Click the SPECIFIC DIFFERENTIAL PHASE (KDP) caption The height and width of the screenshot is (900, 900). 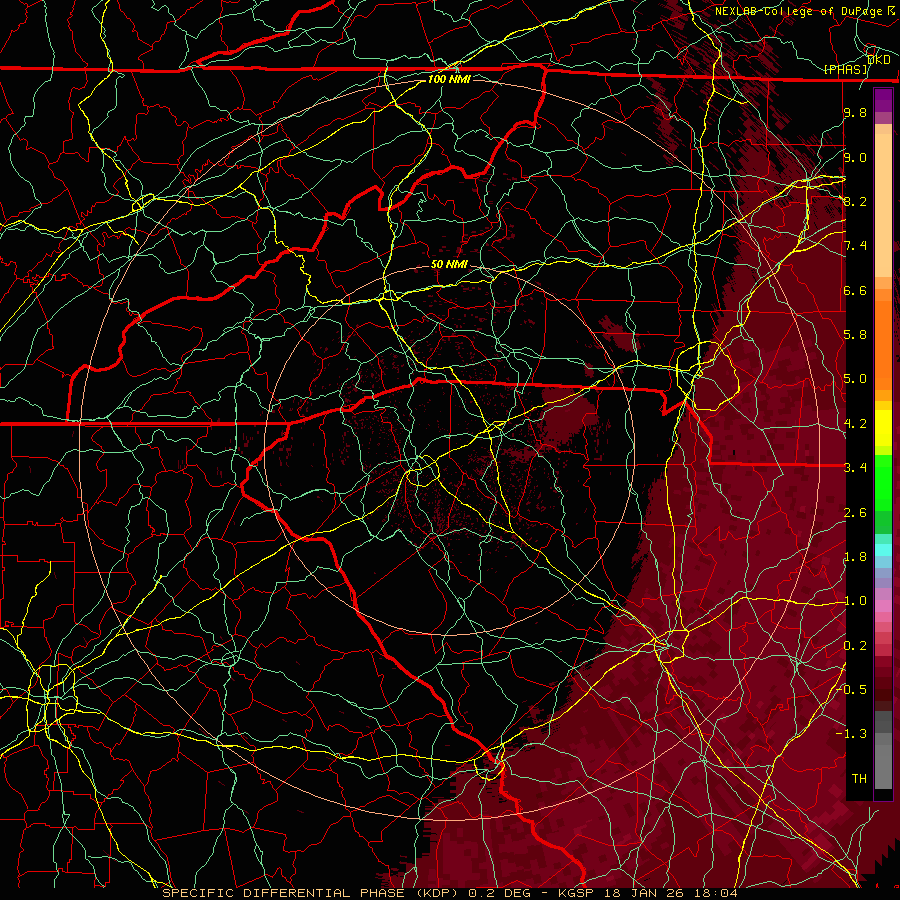pos(312,893)
